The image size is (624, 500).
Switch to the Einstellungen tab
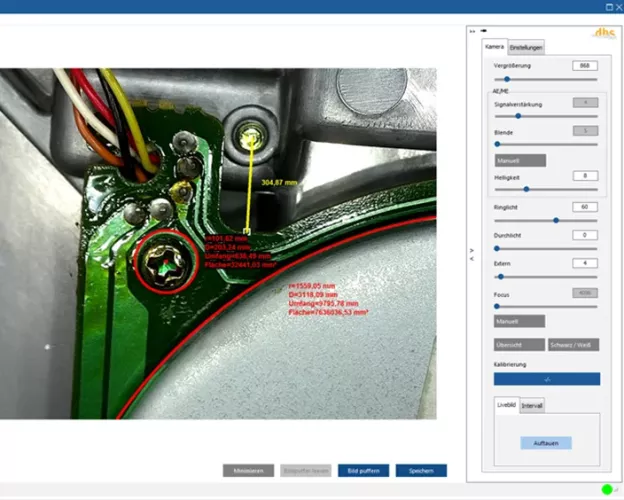coord(526,47)
